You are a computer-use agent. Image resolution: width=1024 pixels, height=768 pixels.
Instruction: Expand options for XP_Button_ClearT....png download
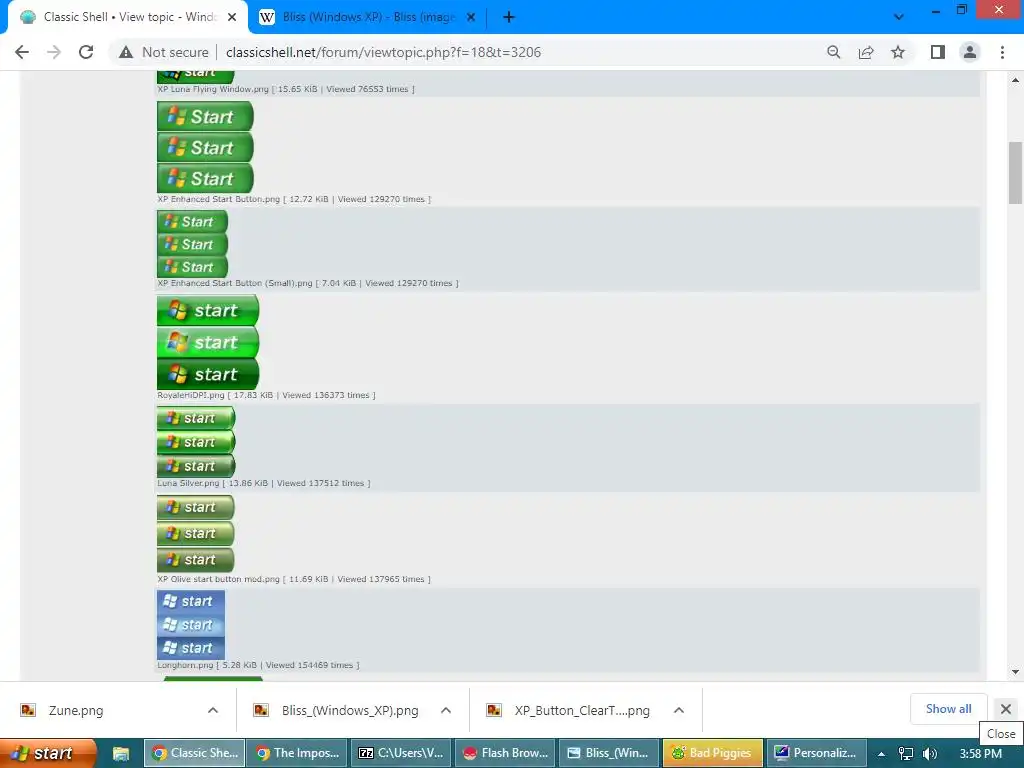coord(679,711)
